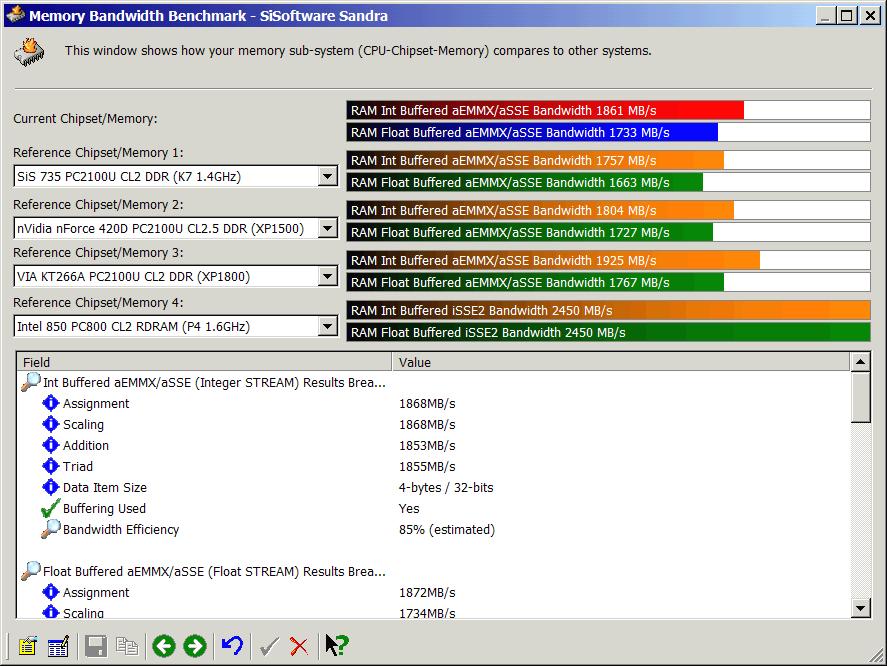Click the 4-bytes / 32-bits value
Screen dimensions: 887x666
coord(446,487)
